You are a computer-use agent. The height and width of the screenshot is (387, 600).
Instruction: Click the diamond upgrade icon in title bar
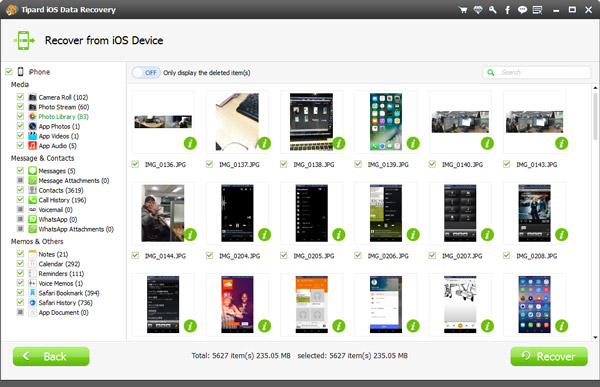[478, 10]
